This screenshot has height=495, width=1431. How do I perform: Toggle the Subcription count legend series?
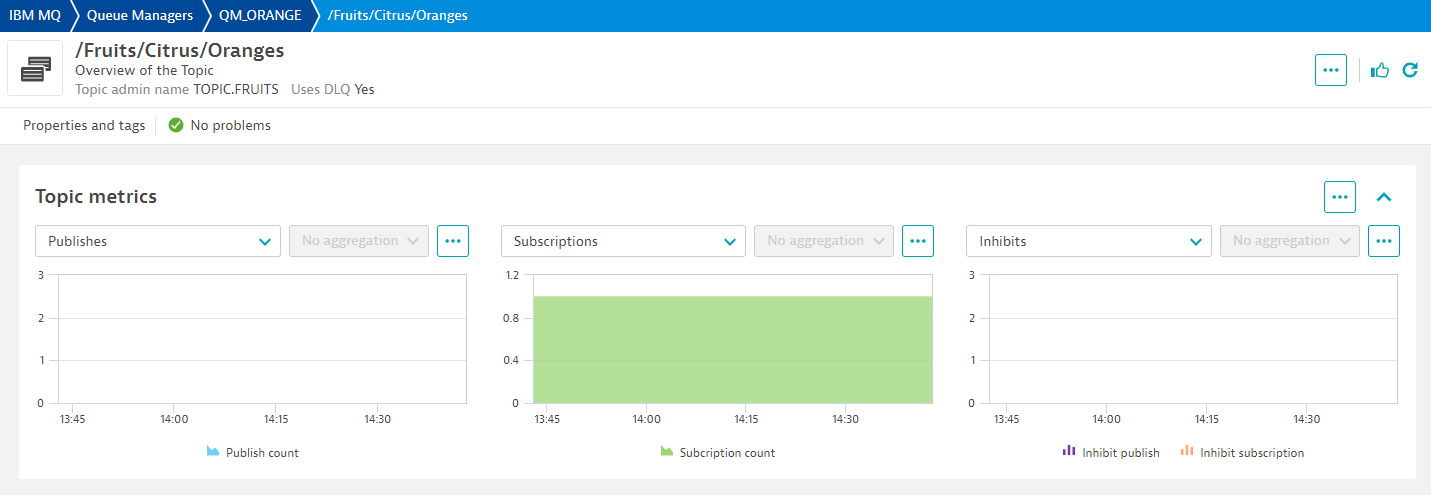pos(718,453)
